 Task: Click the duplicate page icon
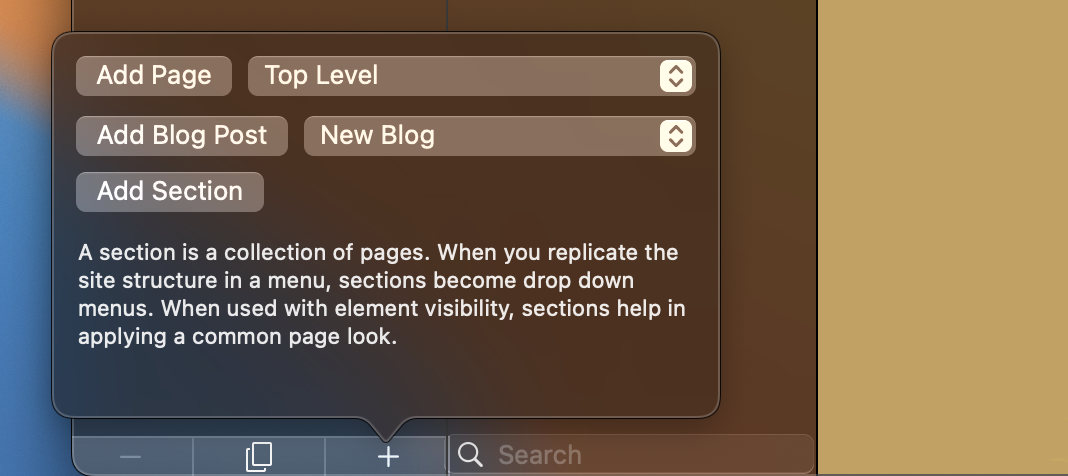(259, 456)
